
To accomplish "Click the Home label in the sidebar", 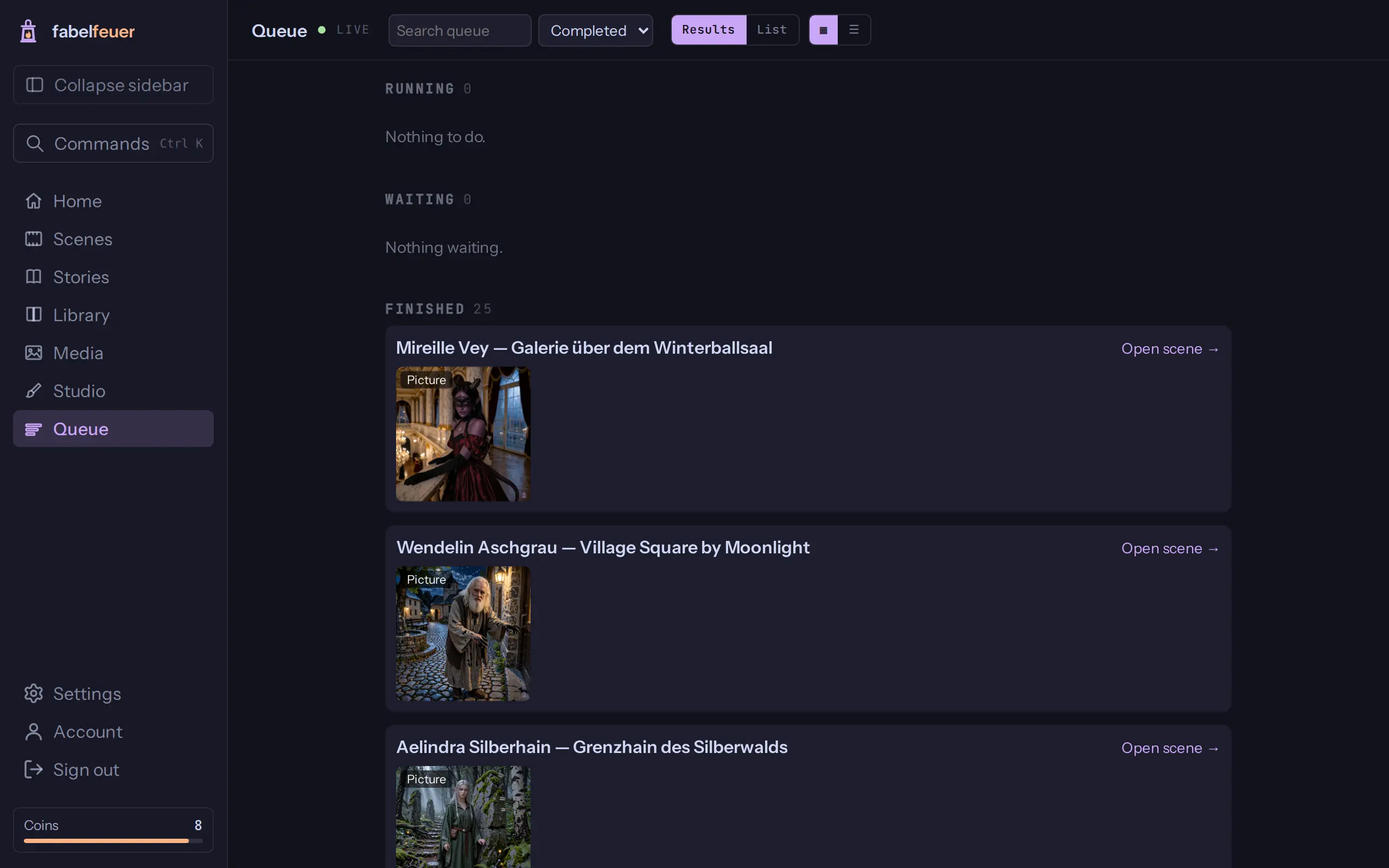I will pos(78,201).
